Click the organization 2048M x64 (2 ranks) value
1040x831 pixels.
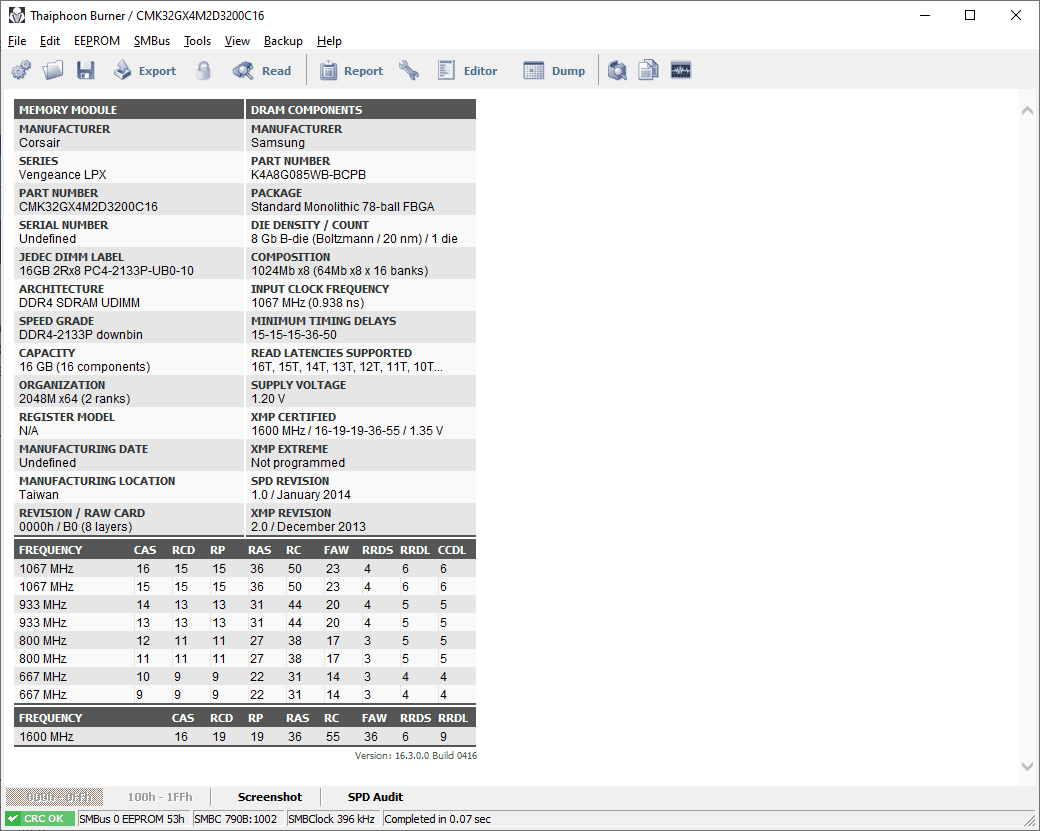(74, 399)
